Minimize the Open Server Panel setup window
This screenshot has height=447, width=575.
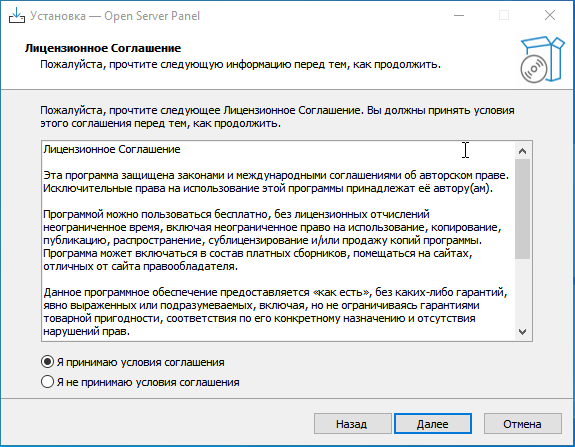pyautogui.click(x=459, y=15)
